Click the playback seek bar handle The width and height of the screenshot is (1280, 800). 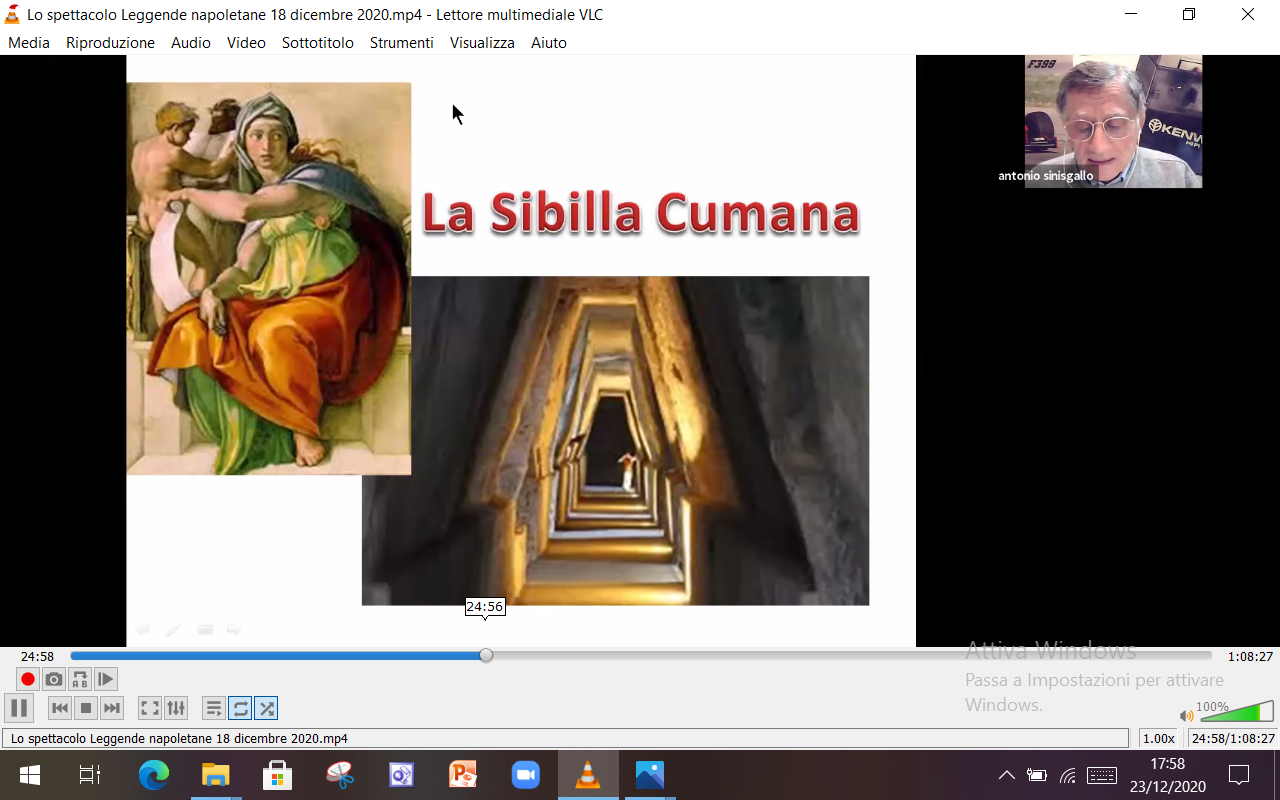pyautogui.click(x=486, y=656)
